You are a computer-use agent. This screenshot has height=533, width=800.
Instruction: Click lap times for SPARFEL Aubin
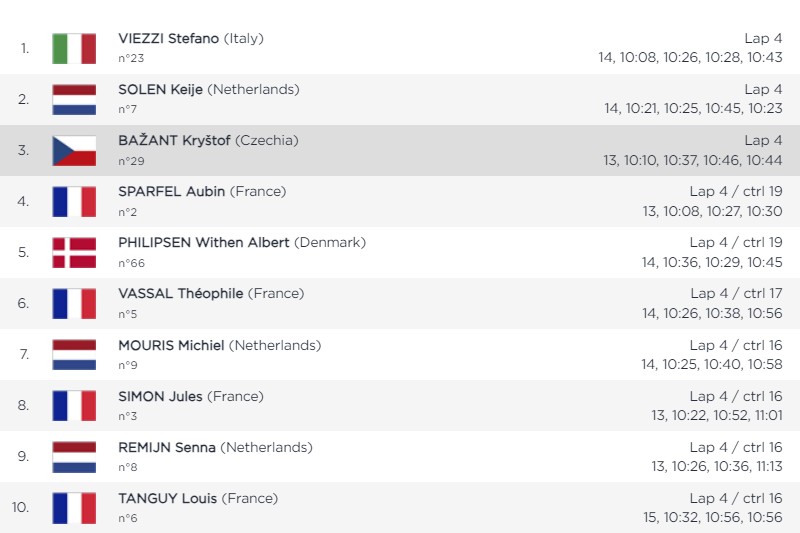[x=712, y=211]
